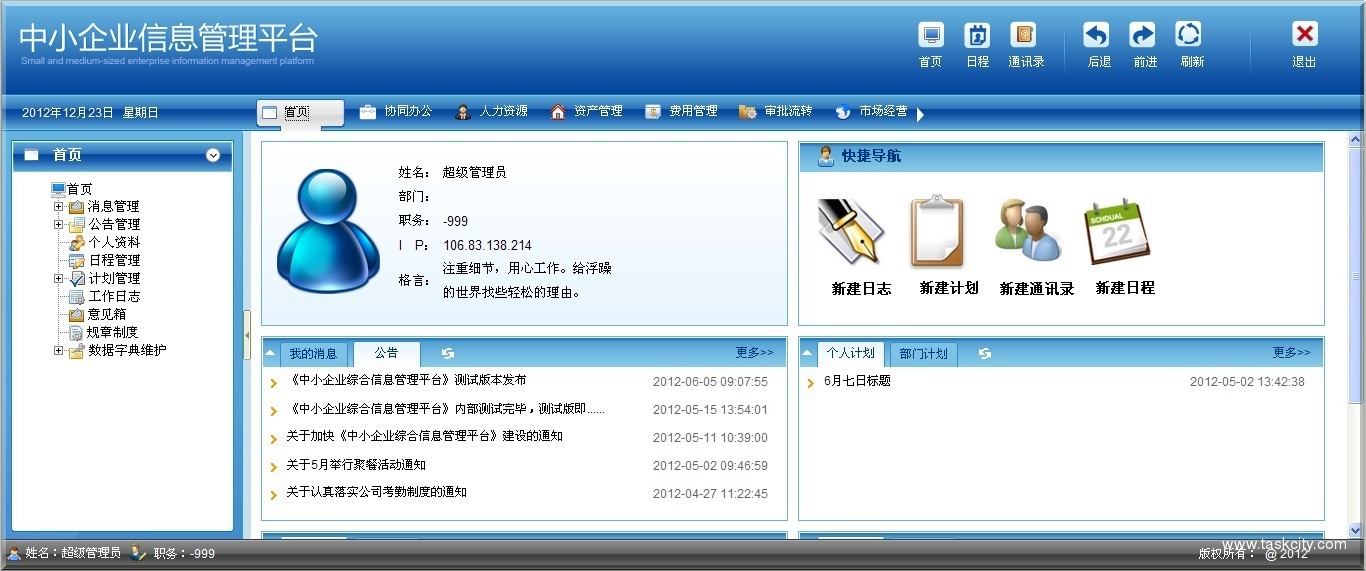Screen dimensions: 1366x571
Task: Click the 新建通讯录 people icon
Action: [x=1028, y=232]
